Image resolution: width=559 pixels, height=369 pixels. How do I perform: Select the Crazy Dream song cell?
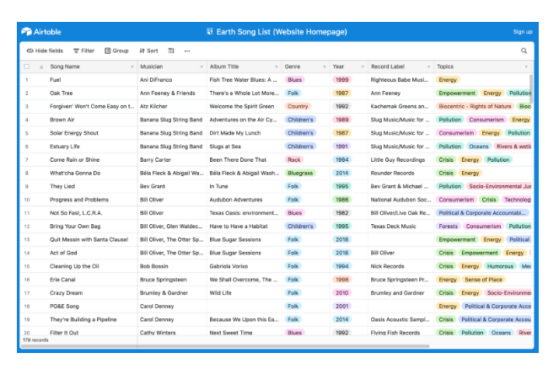tap(92, 293)
